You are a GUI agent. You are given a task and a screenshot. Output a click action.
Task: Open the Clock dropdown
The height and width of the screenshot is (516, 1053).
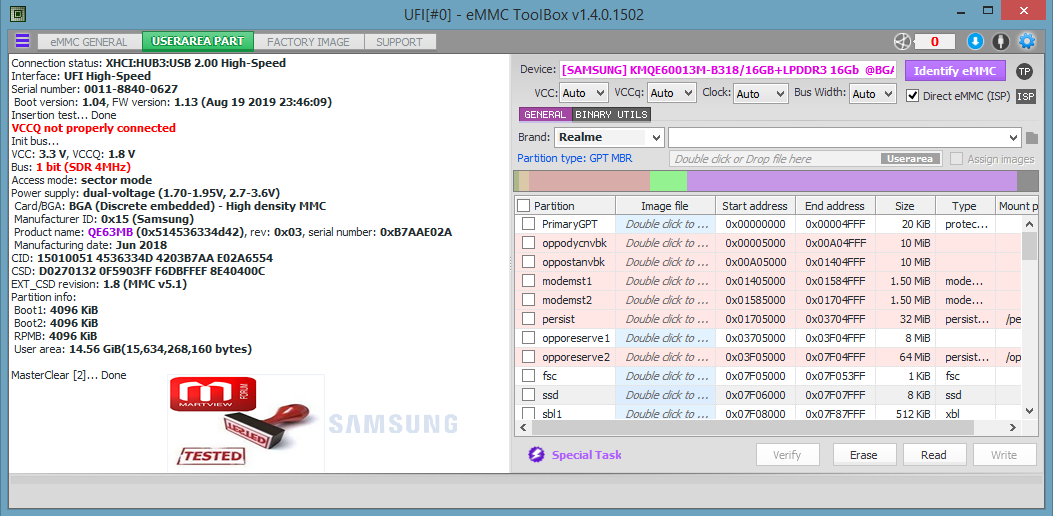pos(760,93)
